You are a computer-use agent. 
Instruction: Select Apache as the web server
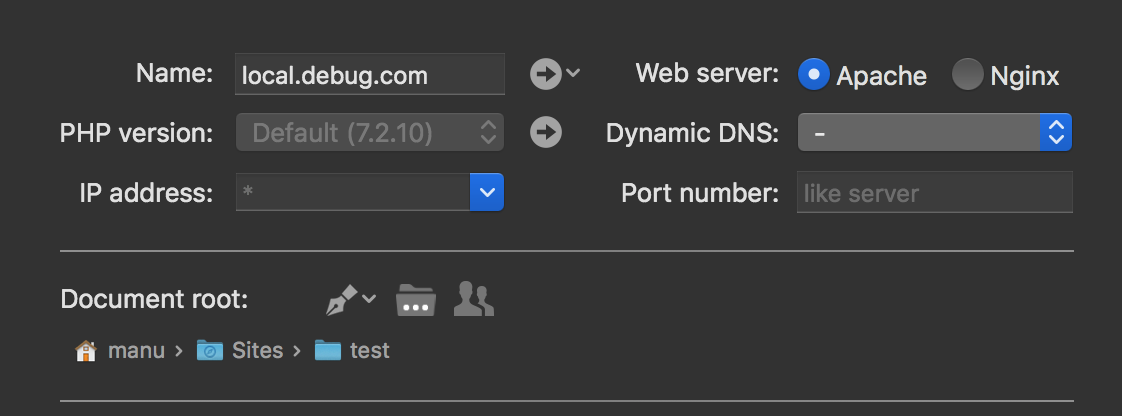click(x=814, y=75)
